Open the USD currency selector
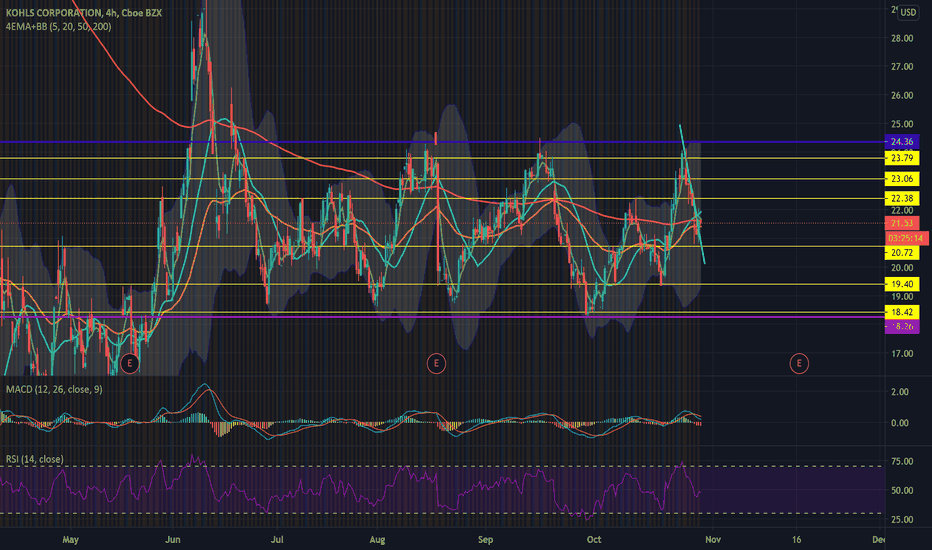 pos(908,12)
